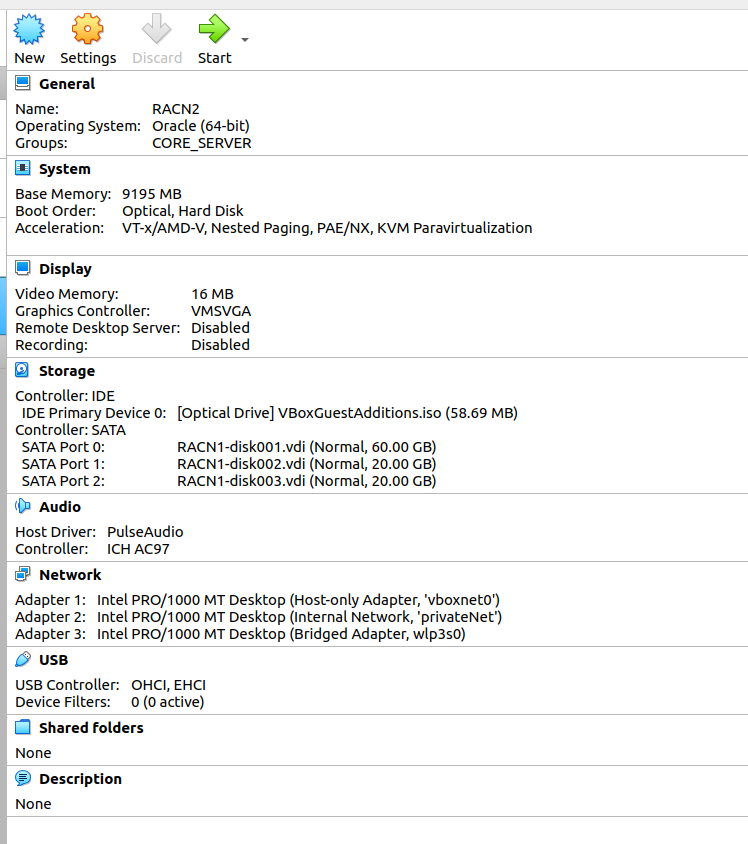The image size is (748, 844).
Task: Click the Discard down-arrow icon
Action: click(157, 29)
